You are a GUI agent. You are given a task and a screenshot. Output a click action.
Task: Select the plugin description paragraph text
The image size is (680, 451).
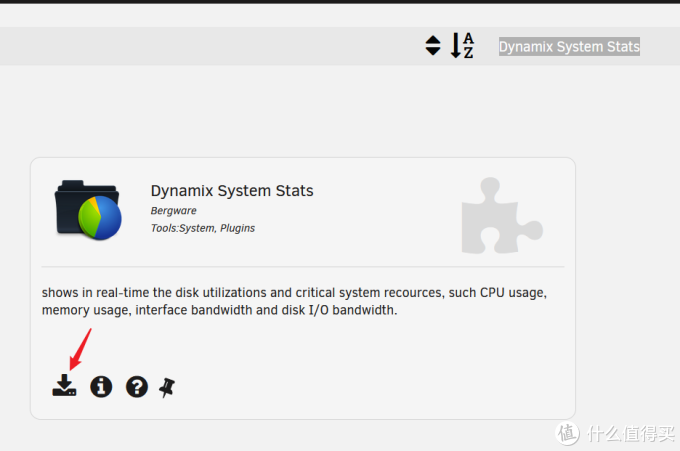click(294, 301)
